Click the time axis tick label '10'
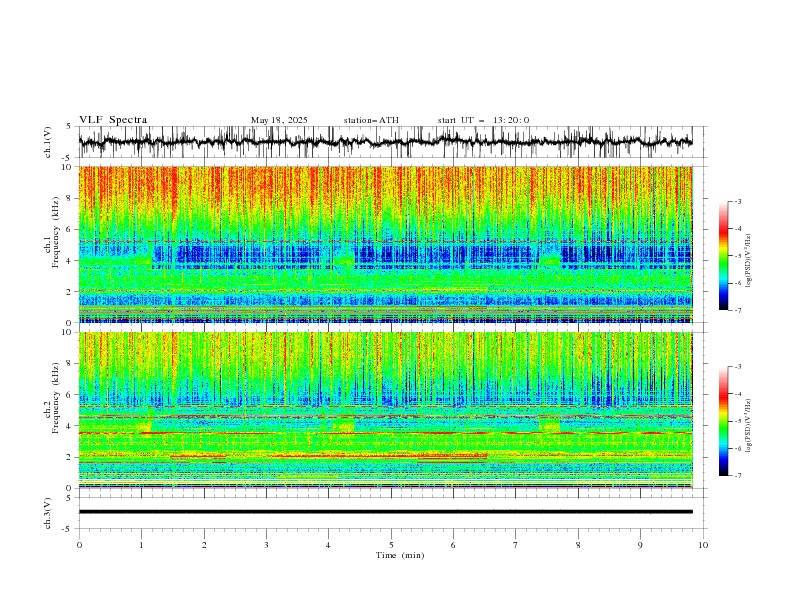The width and height of the screenshot is (792, 612). pos(703,545)
